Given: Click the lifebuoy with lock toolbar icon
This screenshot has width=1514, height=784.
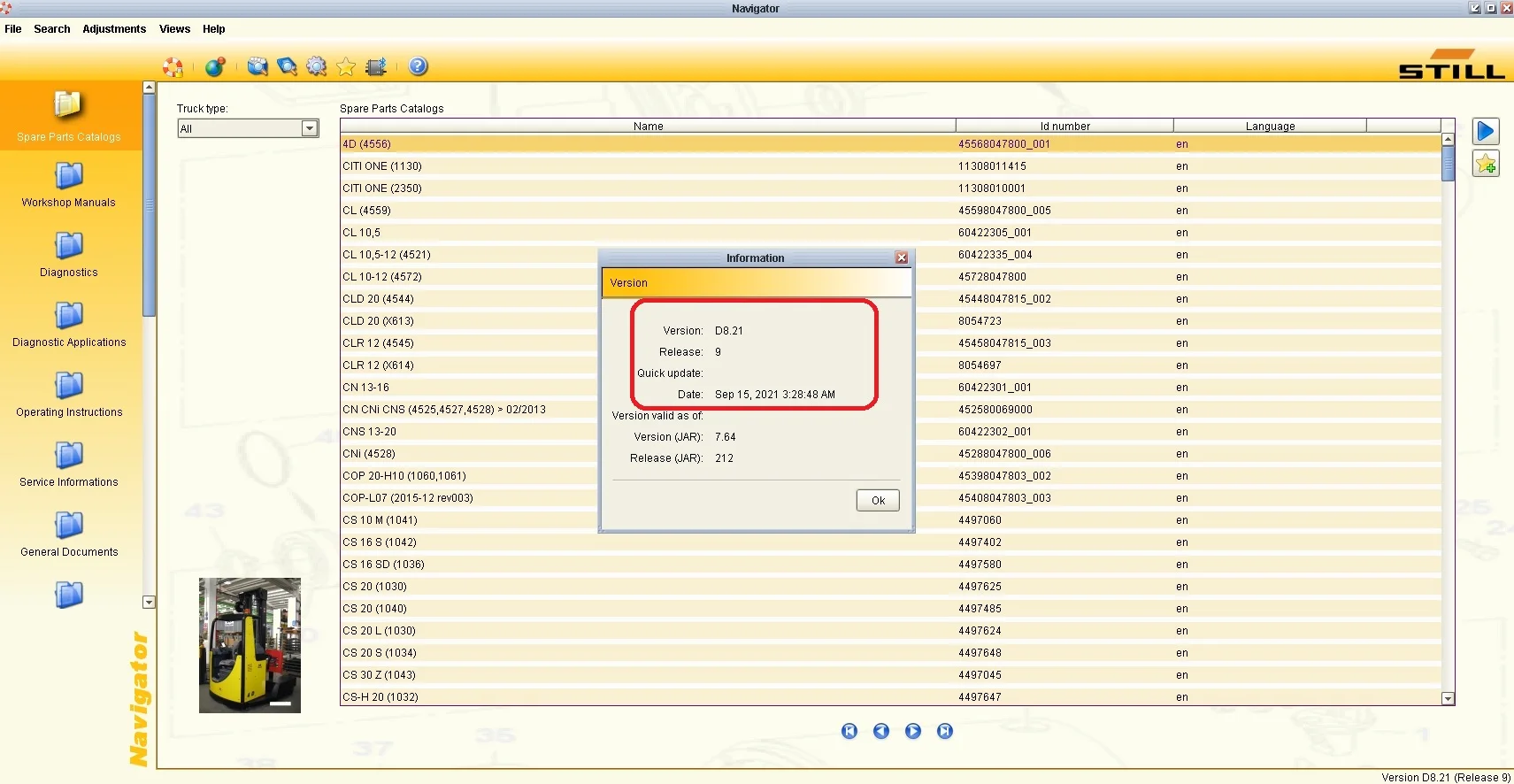Looking at the screenshot, I should 173,67.
